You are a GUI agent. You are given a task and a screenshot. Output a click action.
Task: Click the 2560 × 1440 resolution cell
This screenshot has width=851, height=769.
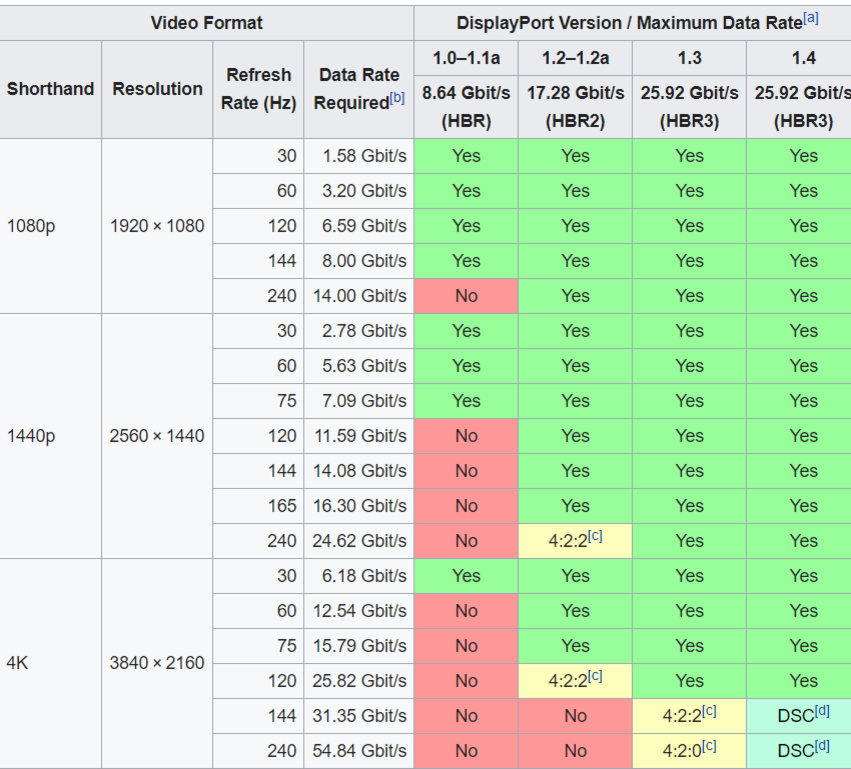(x=157, y=436)
